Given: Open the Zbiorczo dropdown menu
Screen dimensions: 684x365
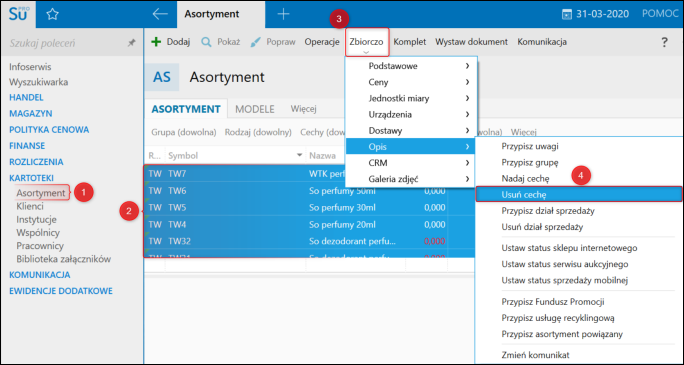Looking at the screenshot, I should tap(366, 42).
